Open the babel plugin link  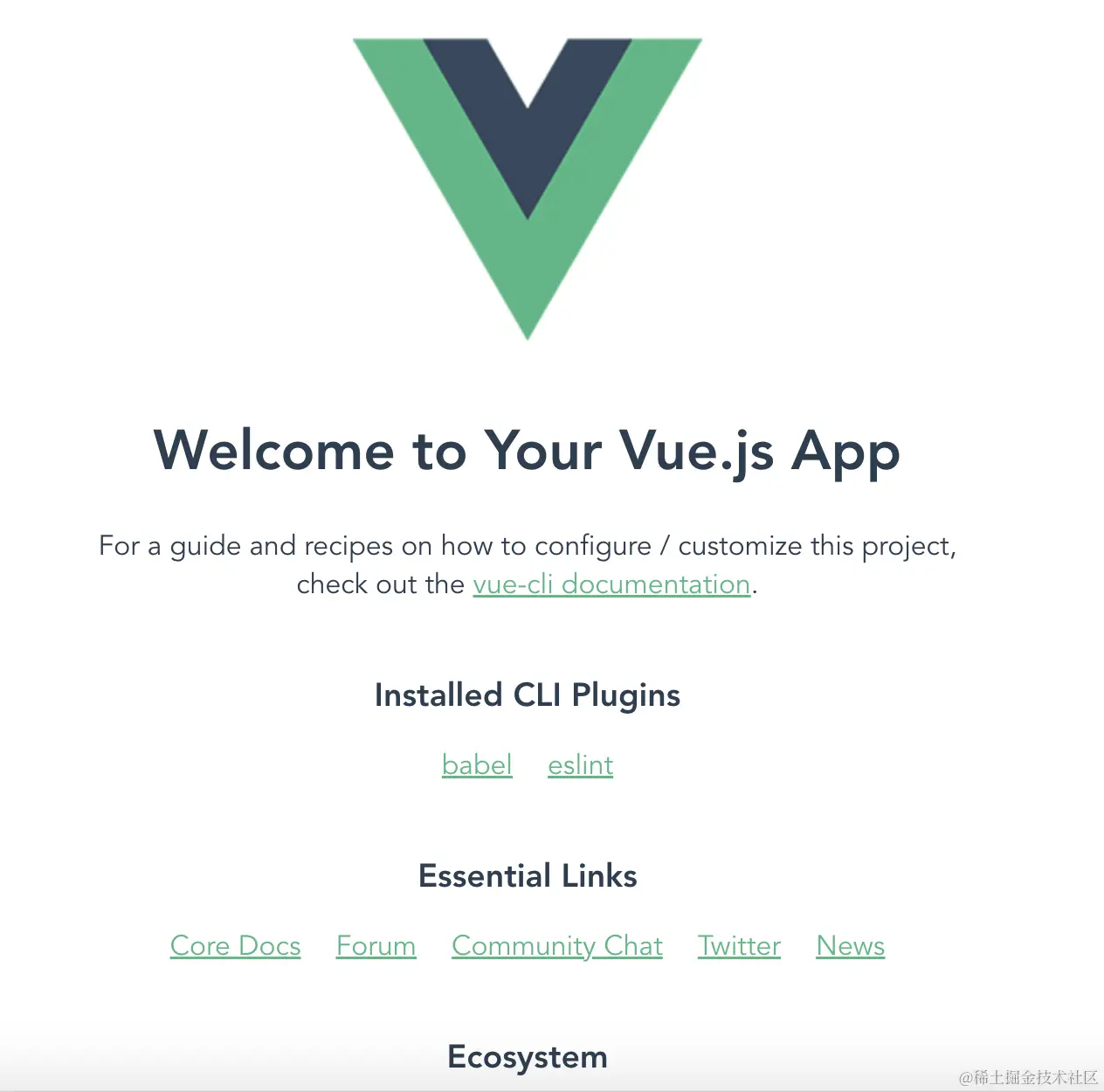pos(477,764)
